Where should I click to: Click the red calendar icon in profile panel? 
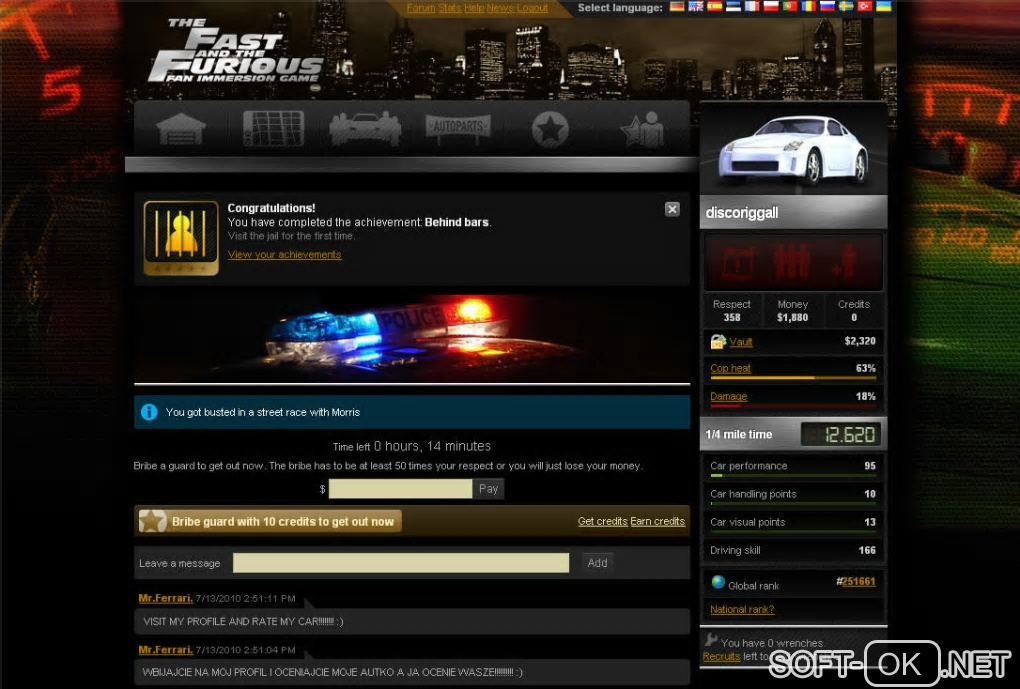pos(738,262)
